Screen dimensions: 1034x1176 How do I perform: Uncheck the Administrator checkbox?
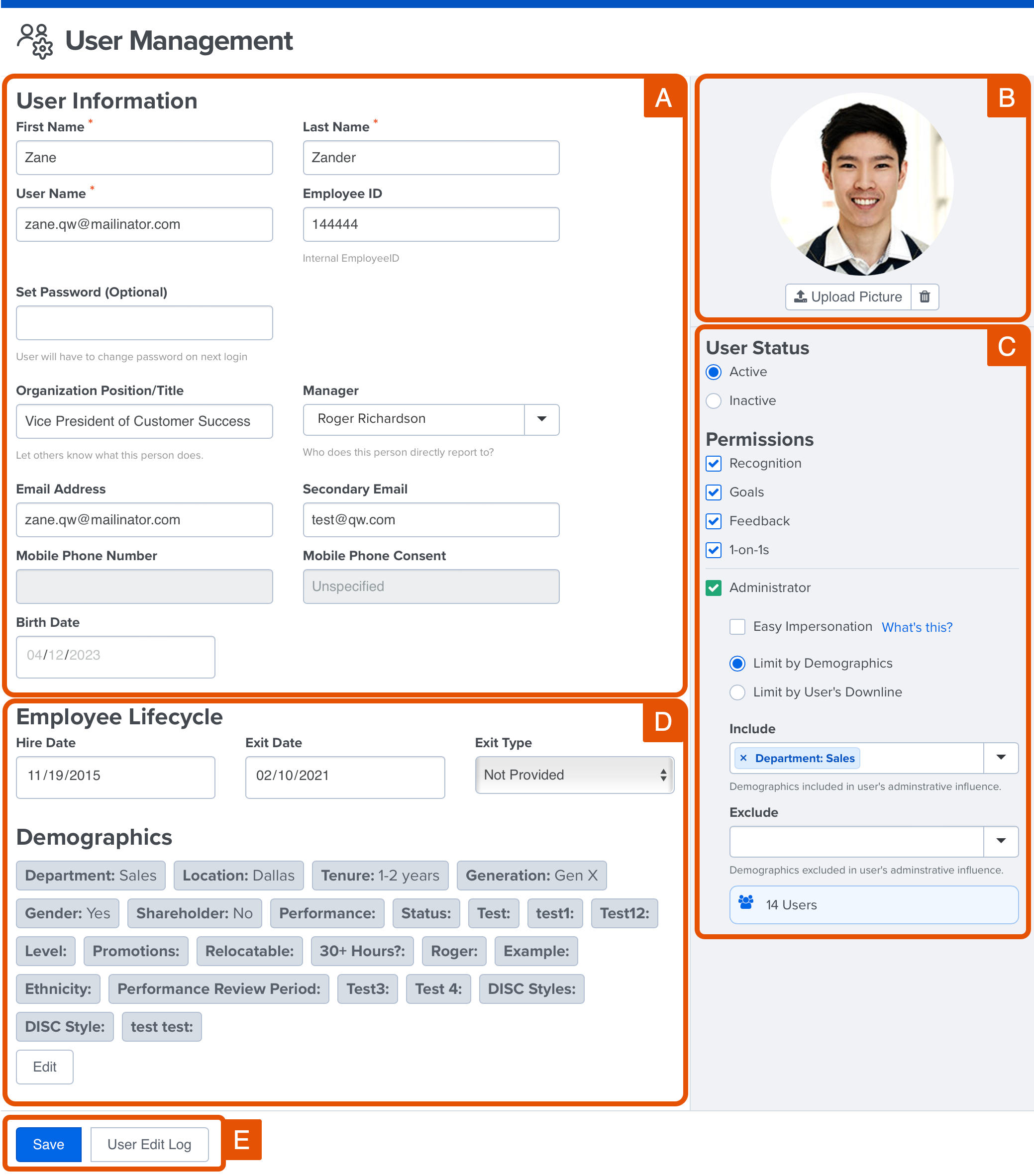[713, 588]
